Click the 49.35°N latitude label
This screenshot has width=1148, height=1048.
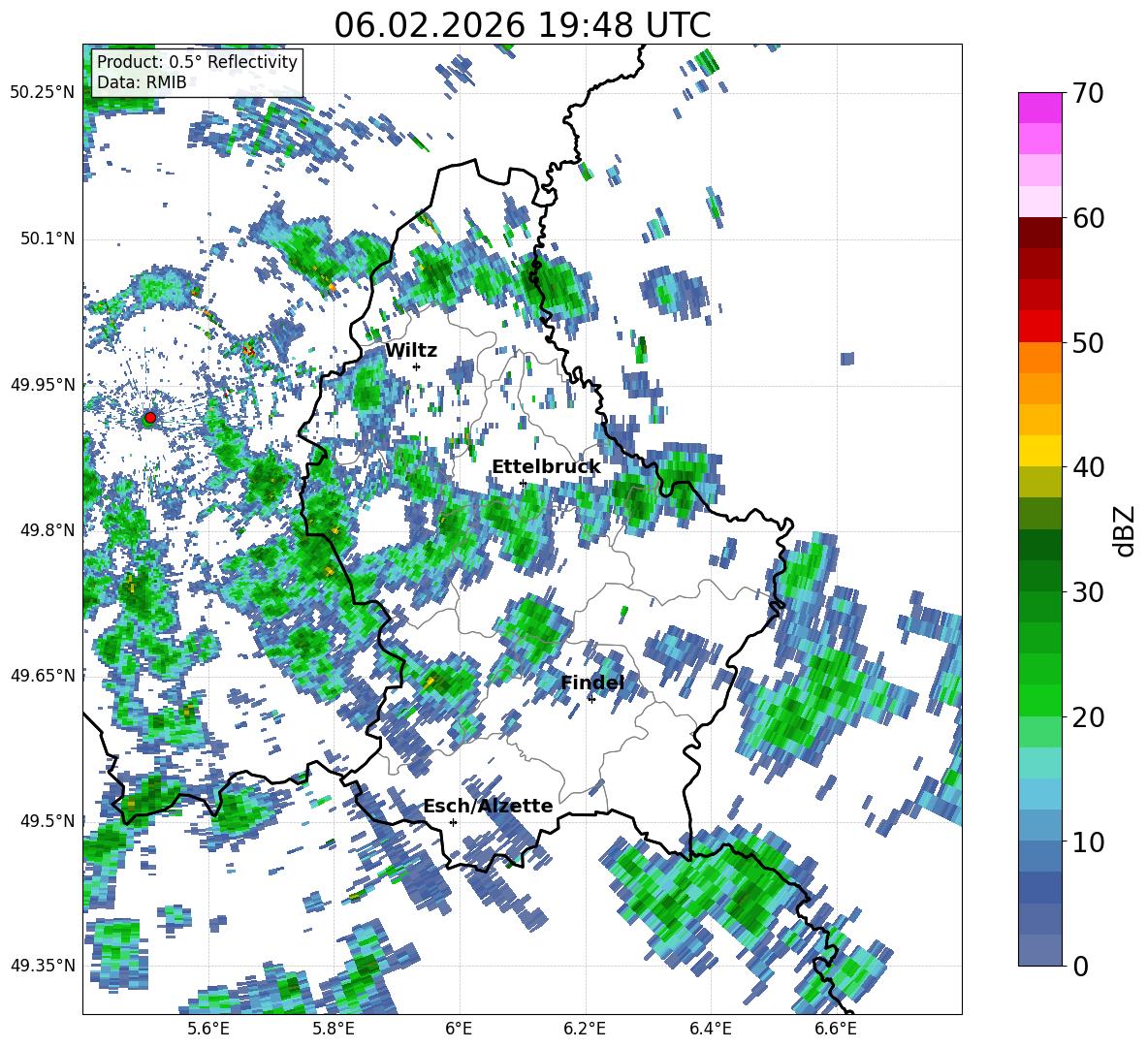pyautogui.click(x=43, y=966)
